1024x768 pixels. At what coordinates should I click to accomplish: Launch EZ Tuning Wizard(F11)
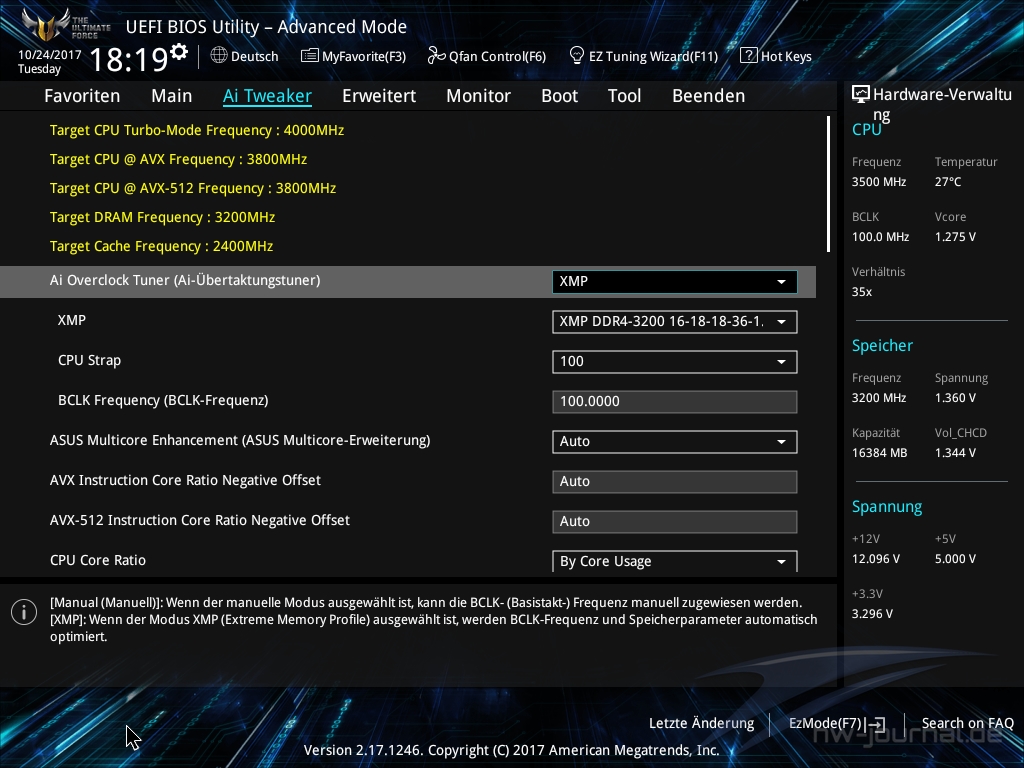[643, 56]
